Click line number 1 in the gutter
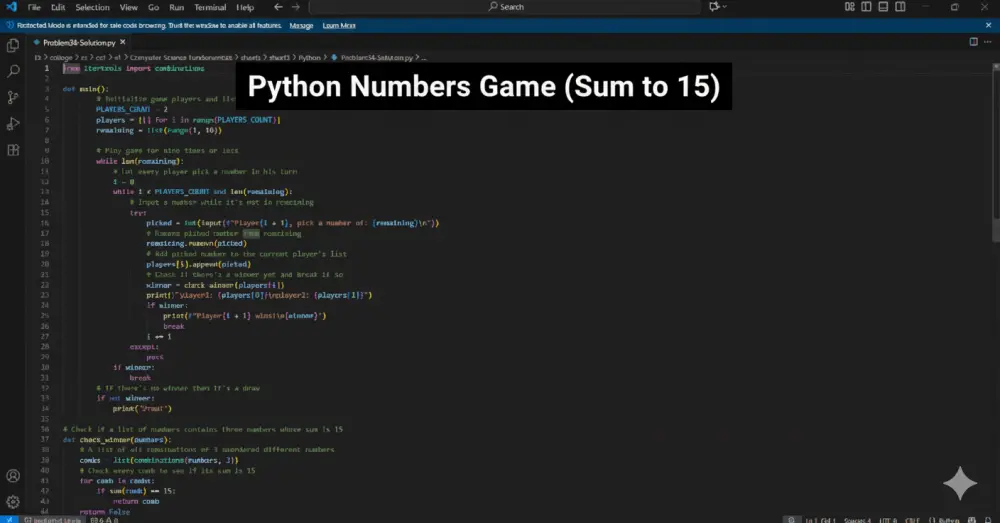The image size is (1000, 523). pos(46,68)
